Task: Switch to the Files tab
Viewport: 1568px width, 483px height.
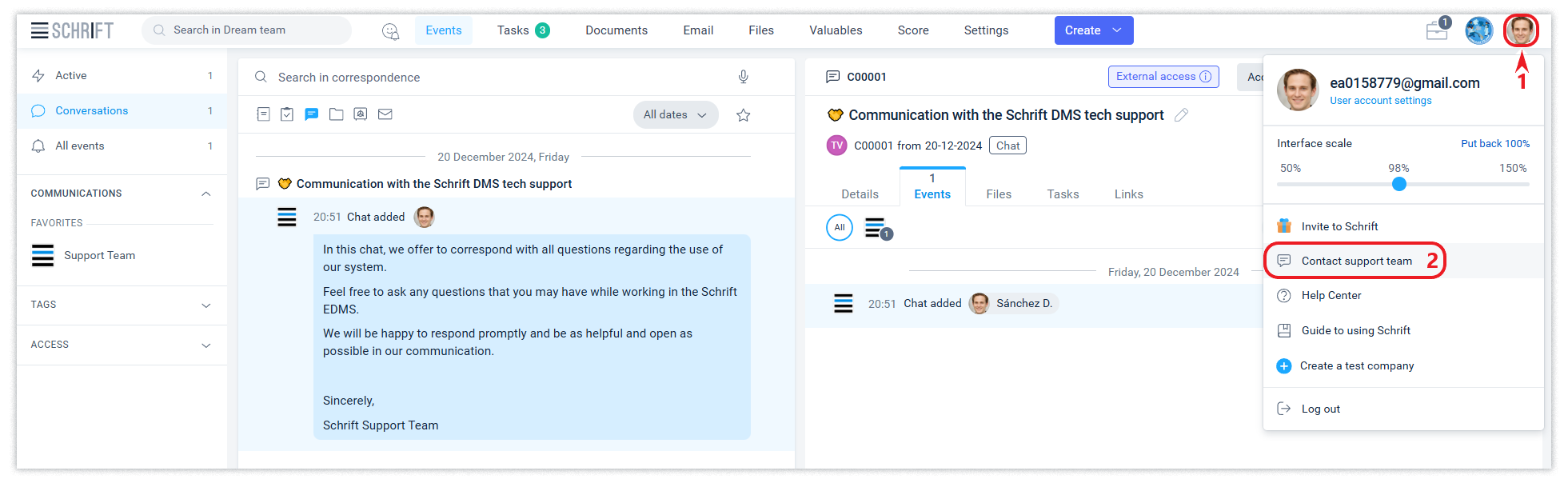Action: coord(998,194)
